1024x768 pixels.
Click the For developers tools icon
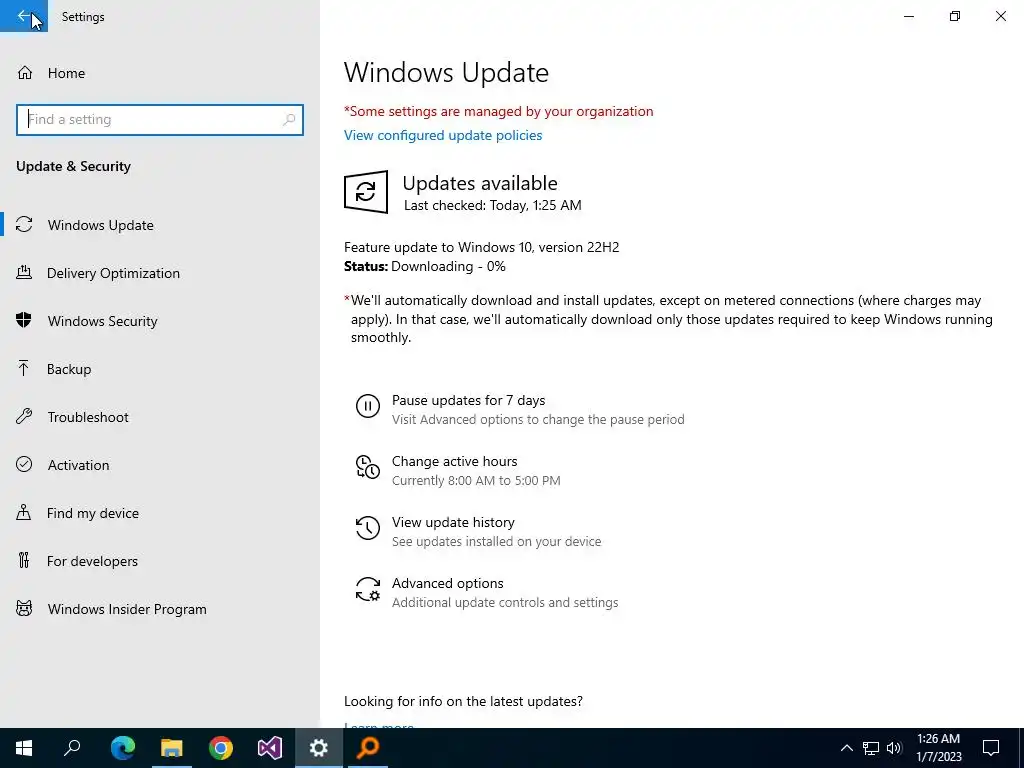pos(24,560)
